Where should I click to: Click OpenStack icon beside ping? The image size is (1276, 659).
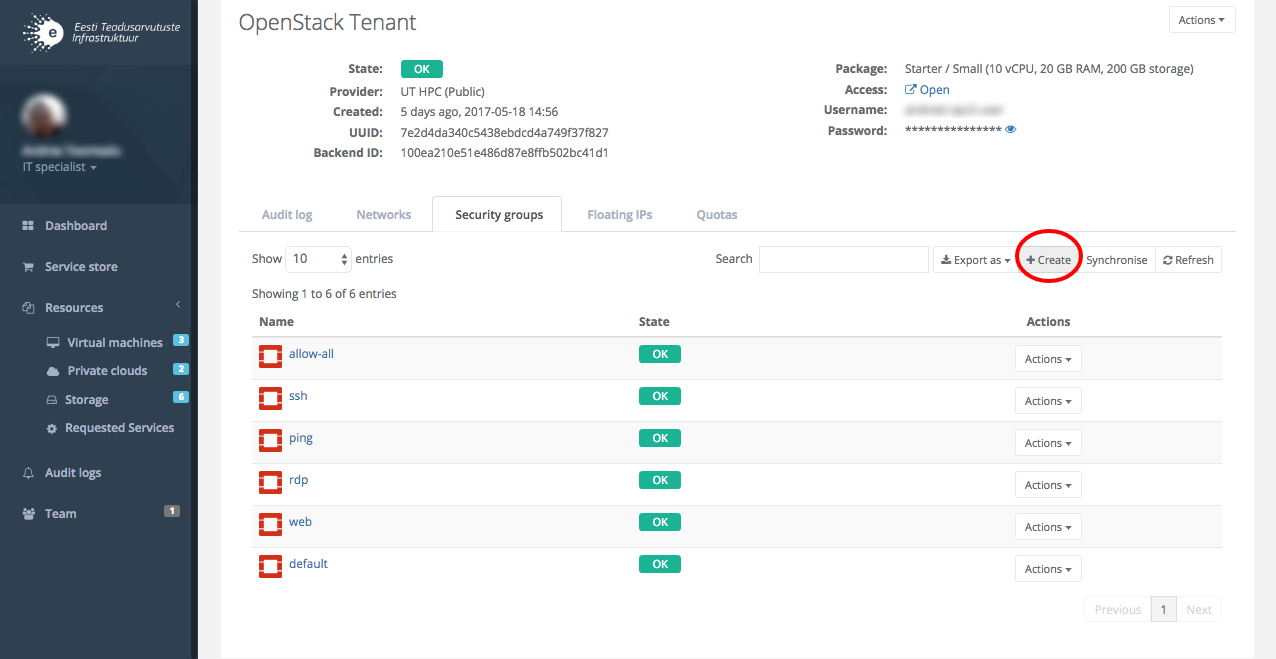point(270,439)
